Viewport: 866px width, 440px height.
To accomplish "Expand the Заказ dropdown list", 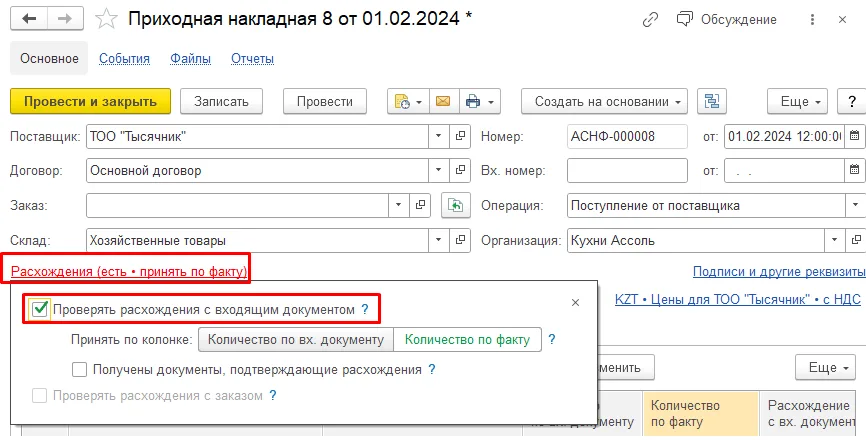I will (x=399, y=205).
